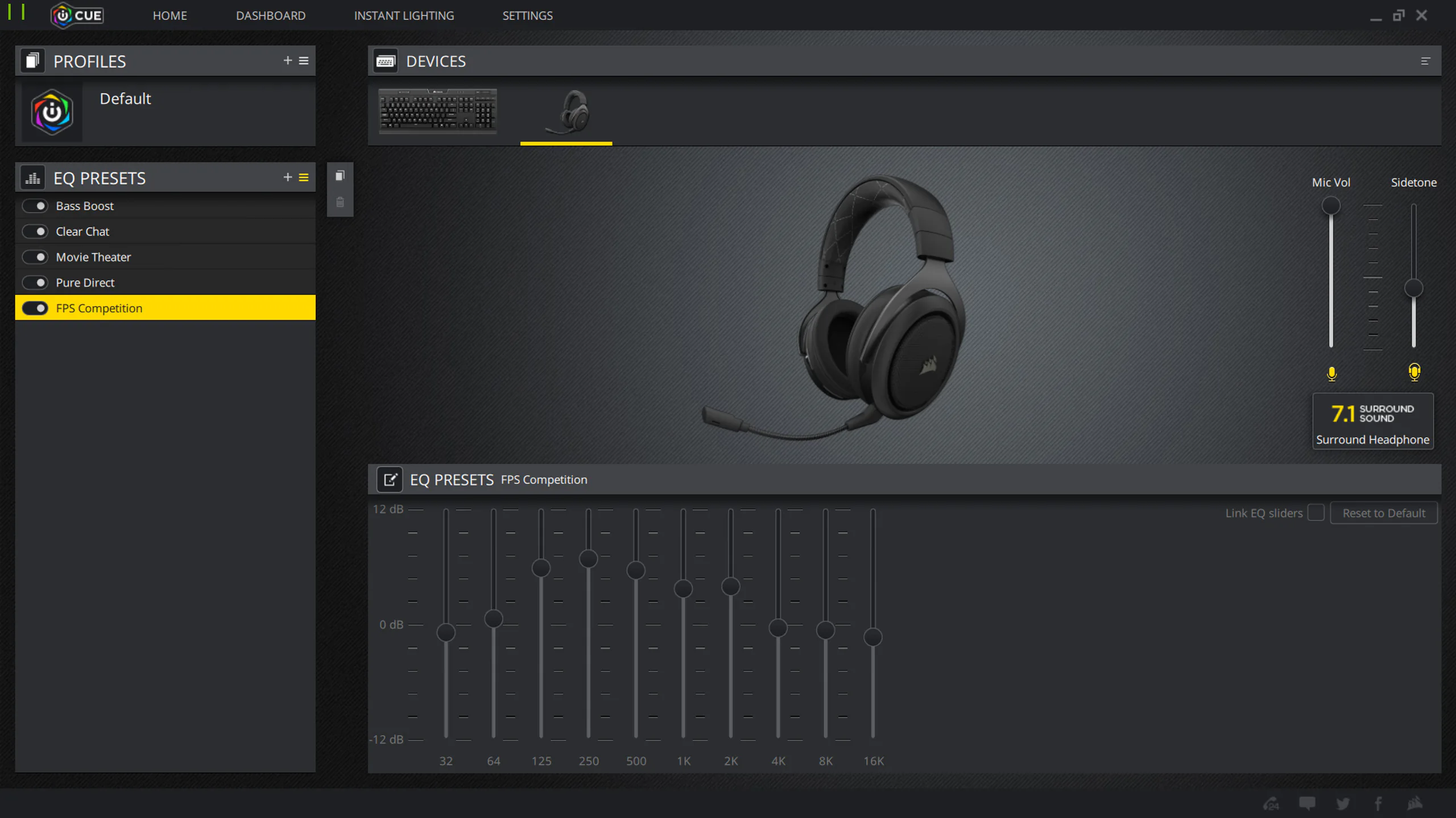Click the Sidetone slider handle
This screenshot has width=1456, height=818.
coord(1413,288)
